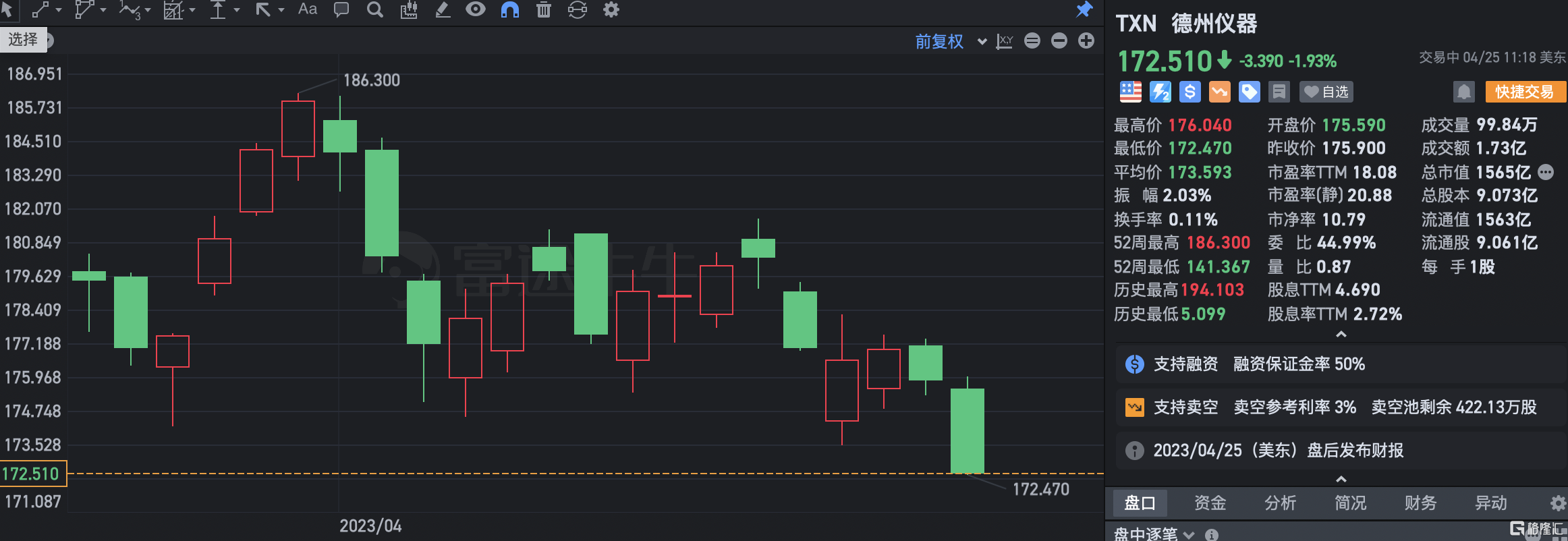The image size is (1568, 541).
Task: Toggle the magnet snap mode
Action: pos(510,9)
